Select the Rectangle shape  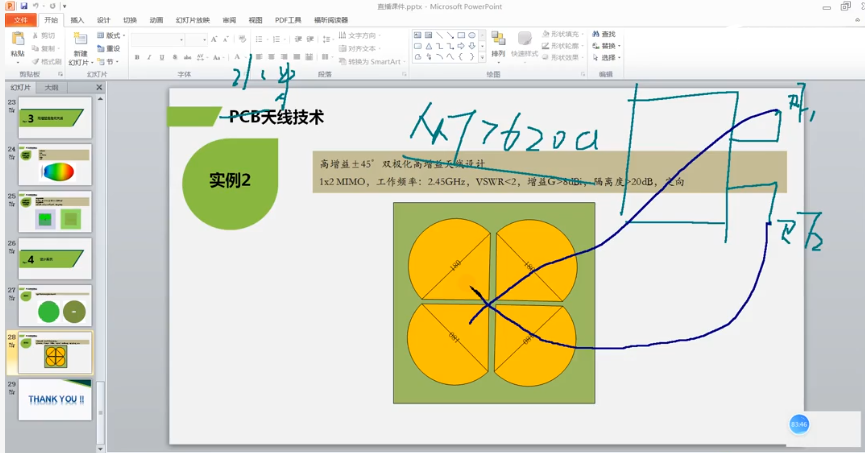[x=461, y=35]
